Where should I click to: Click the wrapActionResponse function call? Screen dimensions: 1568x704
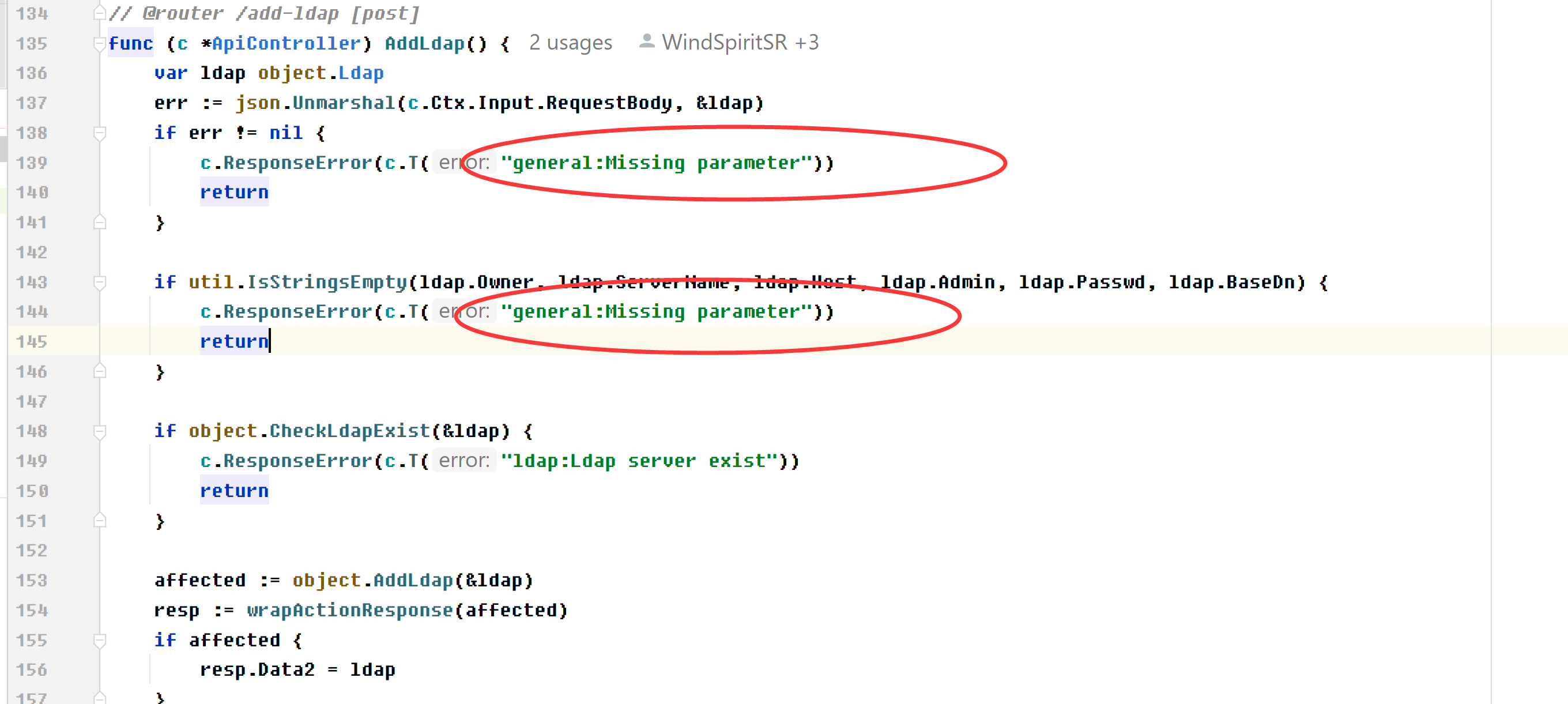point(349,610)
